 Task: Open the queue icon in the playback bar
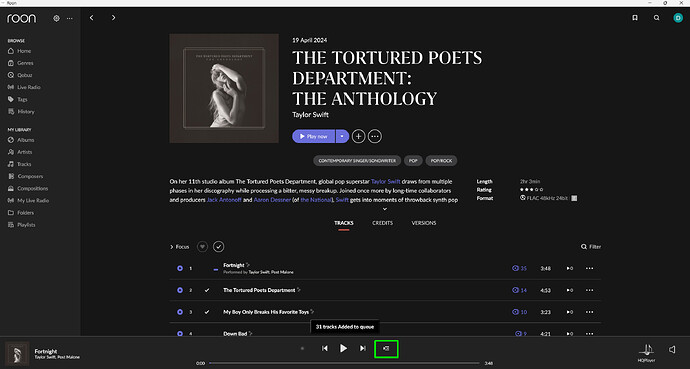(386, 348)
